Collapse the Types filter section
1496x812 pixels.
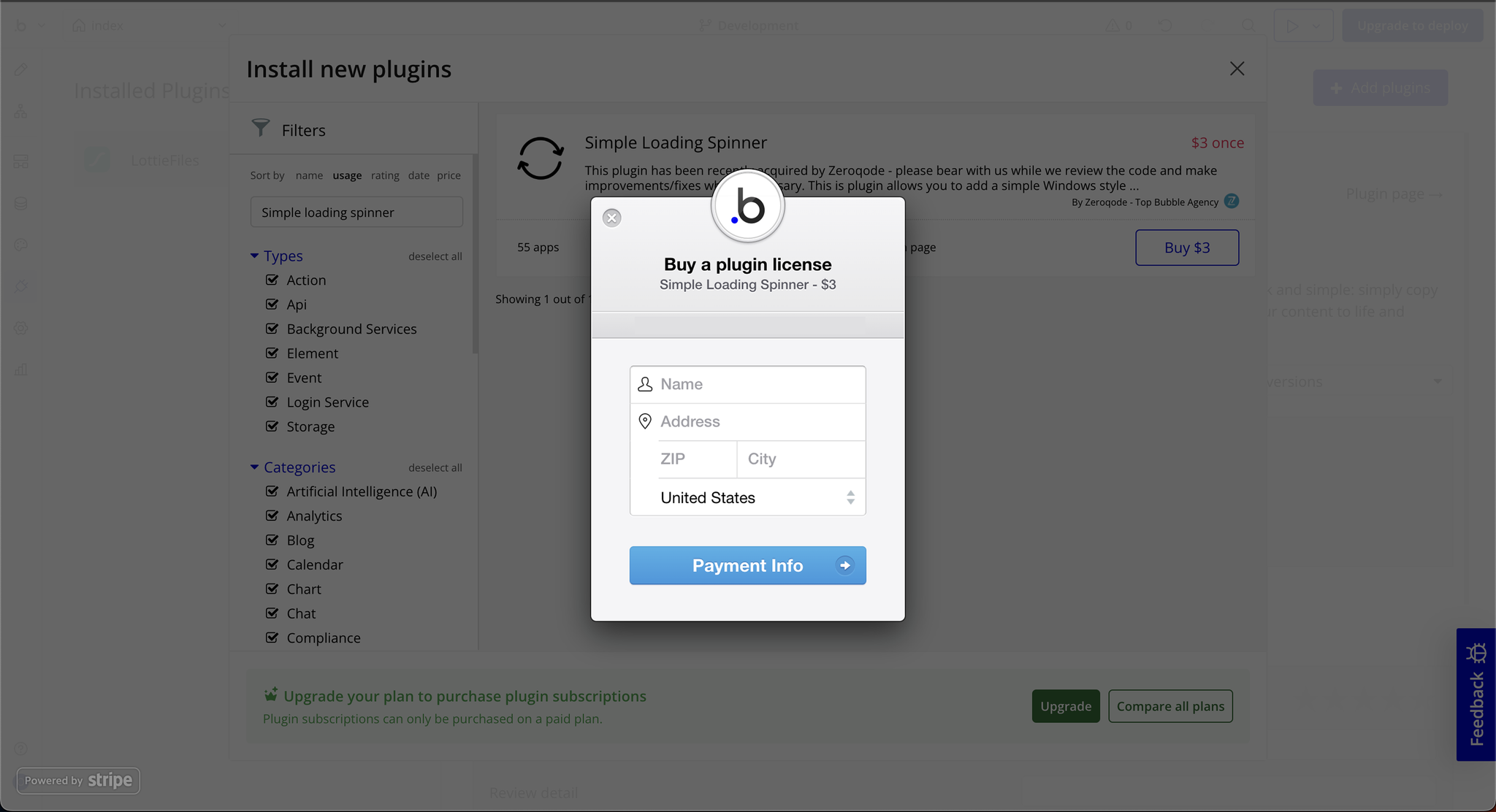[x=254, y=256]
